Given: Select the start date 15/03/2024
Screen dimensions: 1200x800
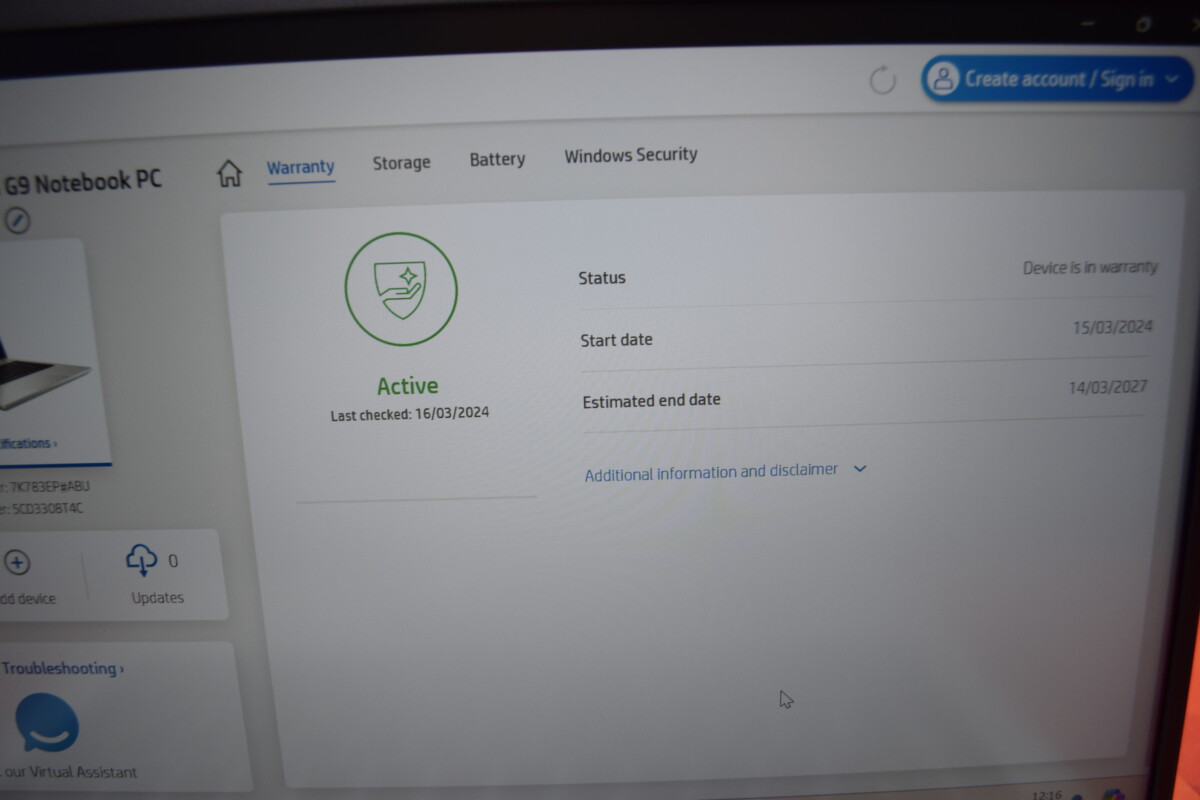Looking at the screenshot, I should [x=1113, y=327].
